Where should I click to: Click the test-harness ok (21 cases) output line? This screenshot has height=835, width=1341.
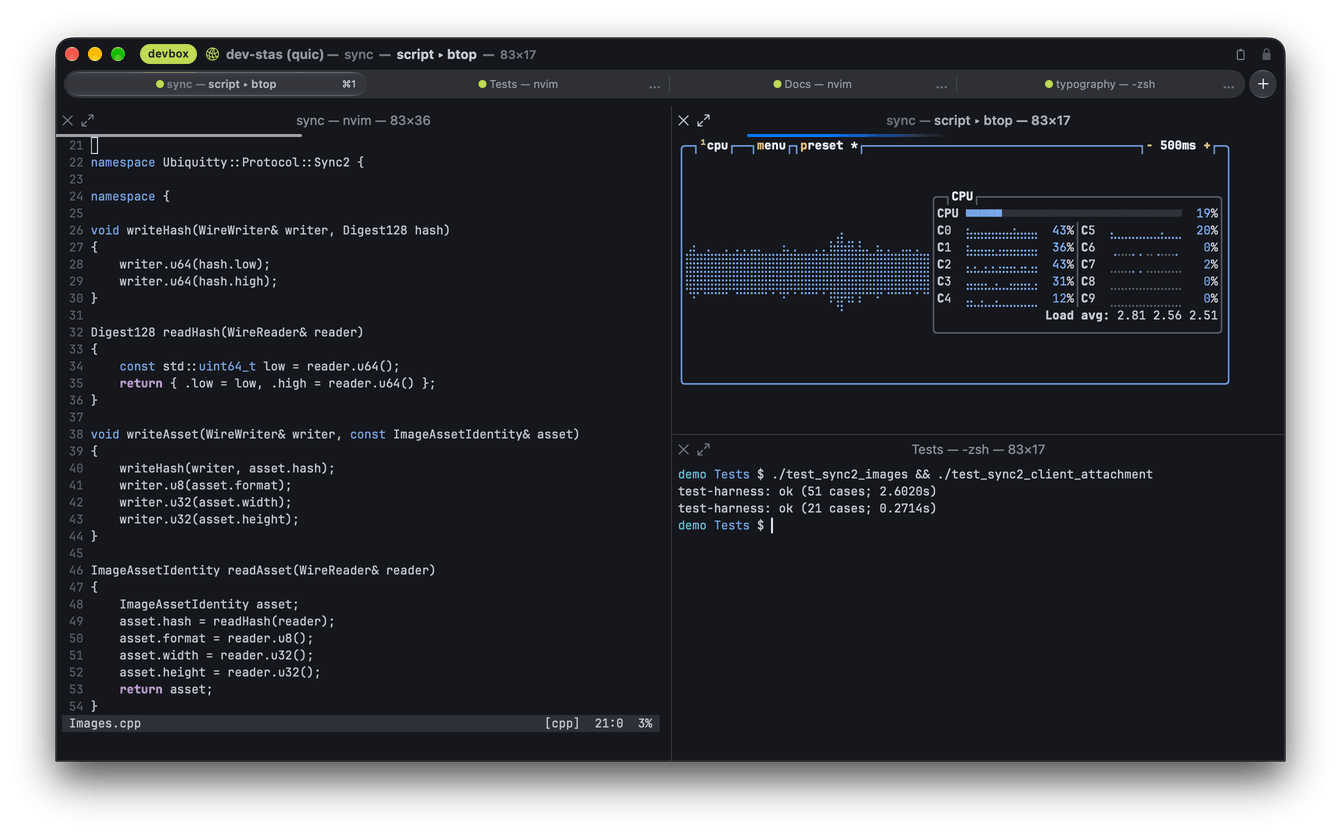pyautogui.click(x=807, y=508)
